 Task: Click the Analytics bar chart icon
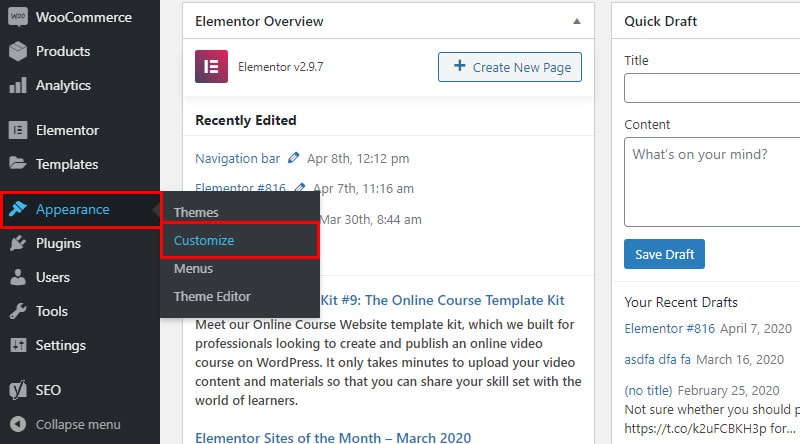pos(18,85)
